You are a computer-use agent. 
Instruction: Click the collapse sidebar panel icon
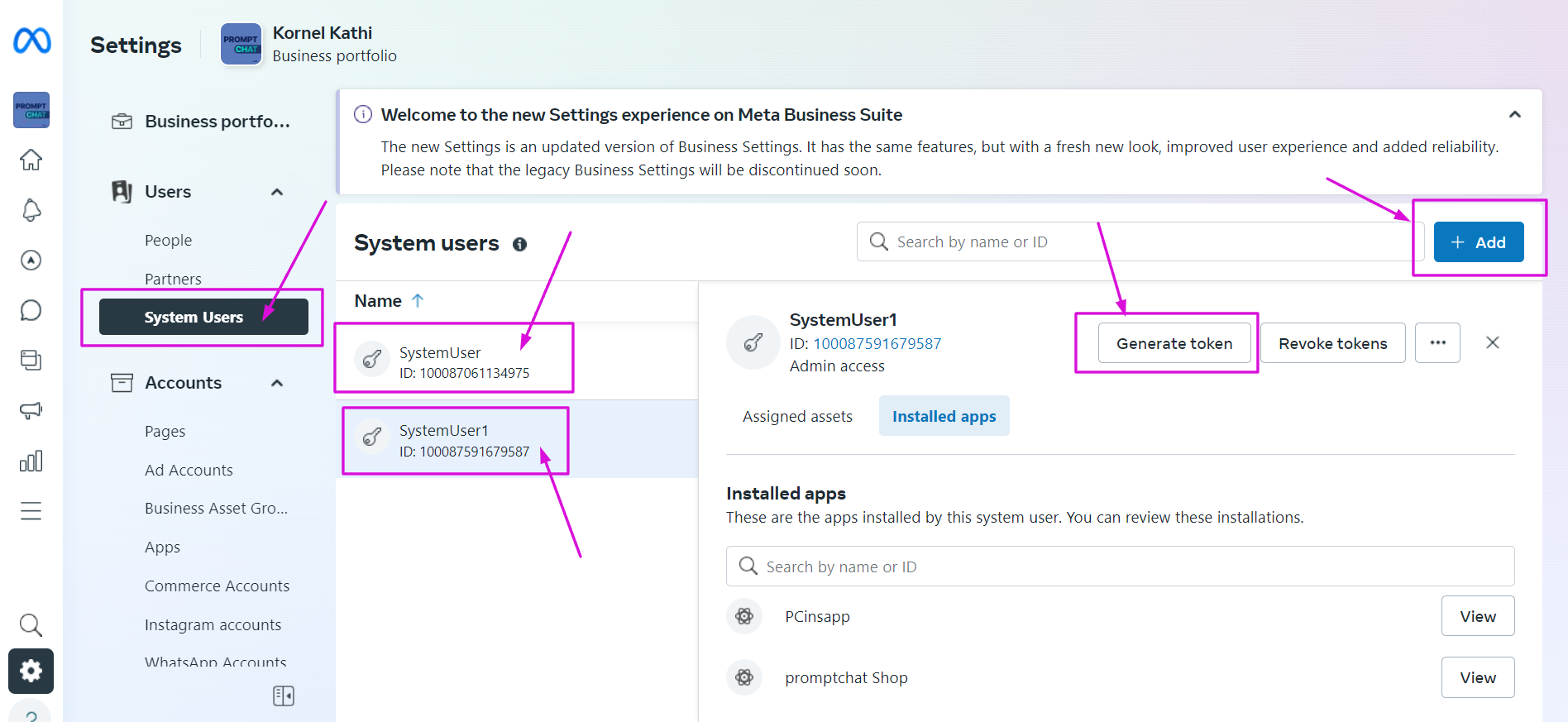(284, 696)
